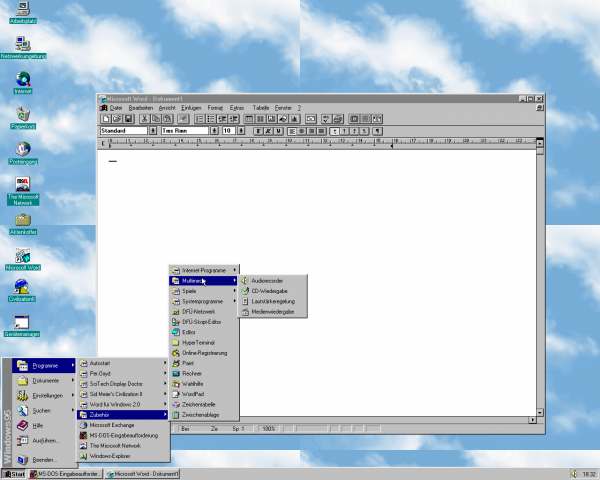Click the chart graph toolbar icon

(294, 119)
